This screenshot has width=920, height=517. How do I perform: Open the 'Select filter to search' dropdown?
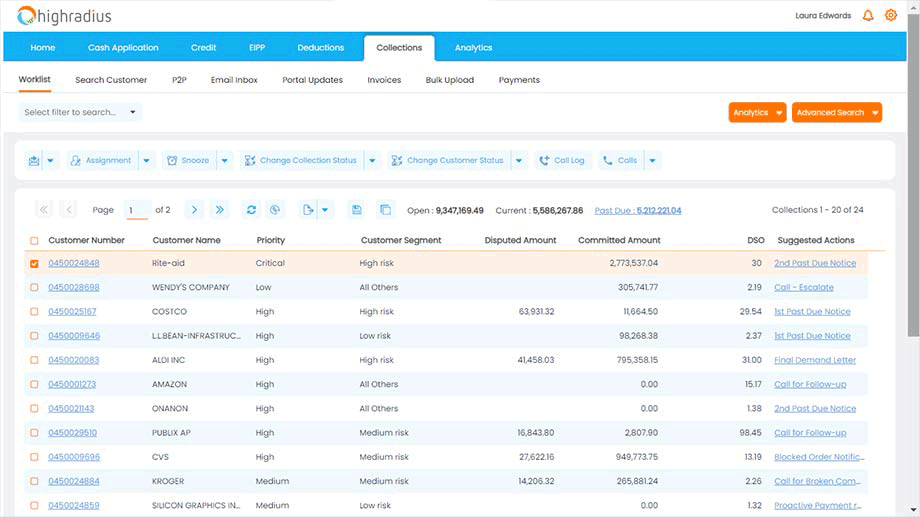[80, 112]
